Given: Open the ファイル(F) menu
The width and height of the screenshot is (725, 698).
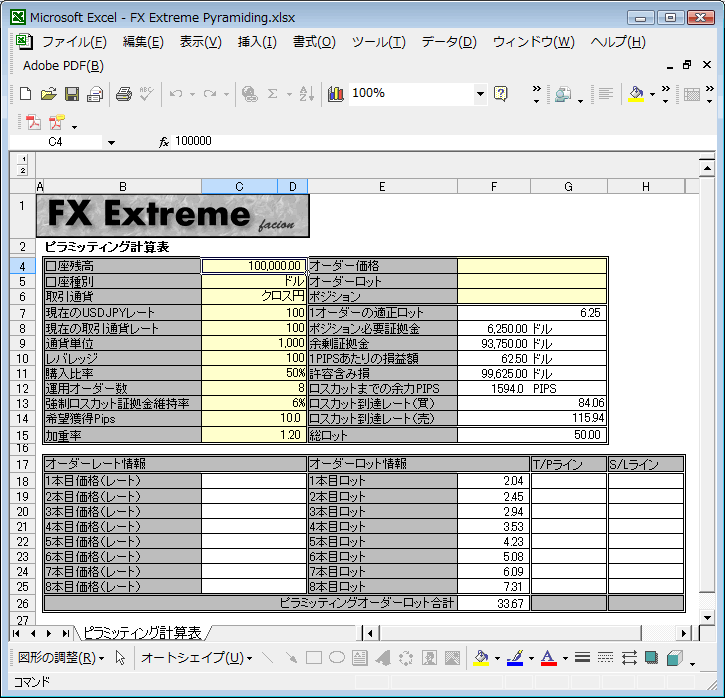Looking at the screenshot, I should tap(74, 42).
